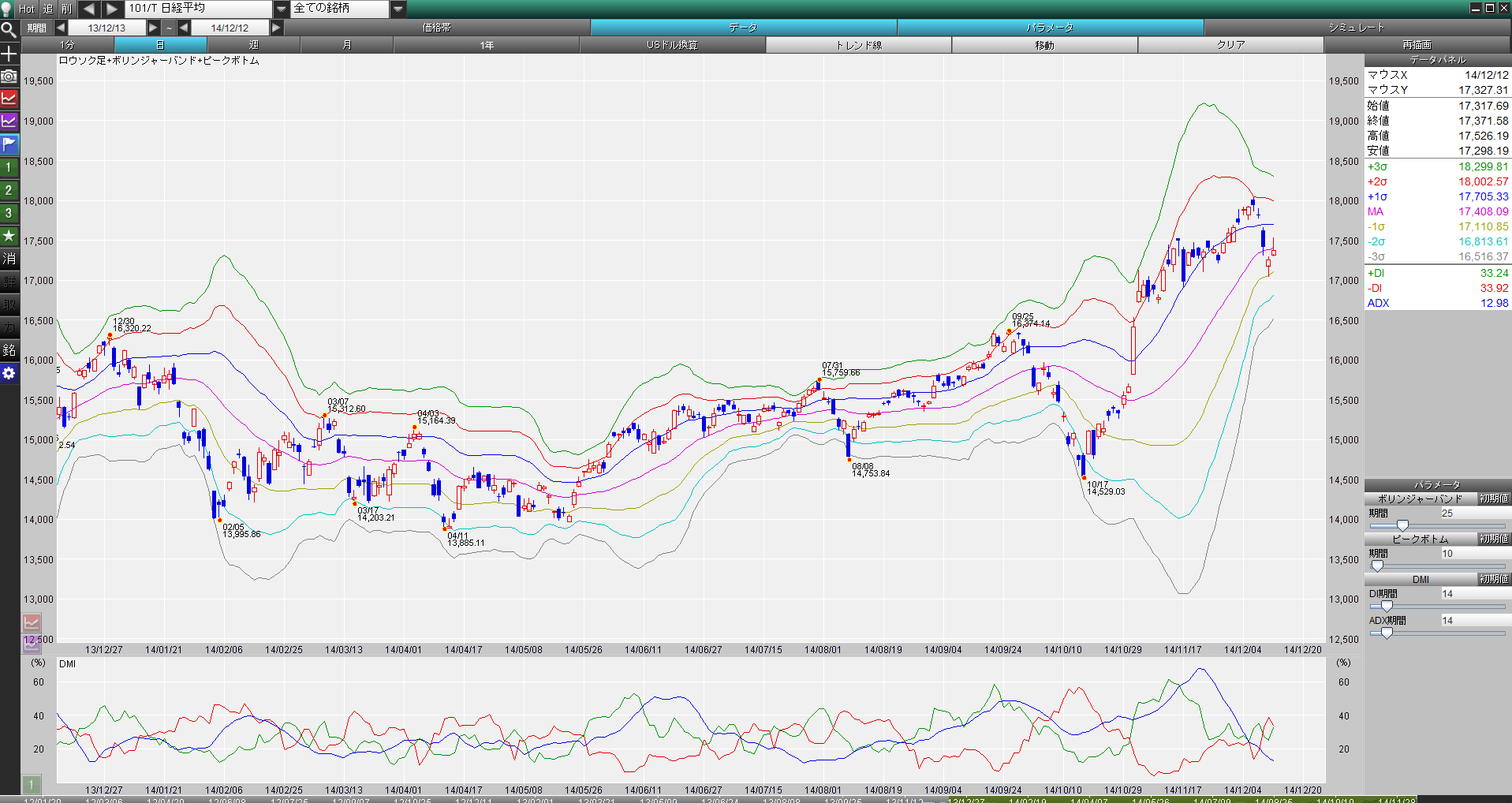
Task: Open the 全ての銘柄 dropdown arrow
Action: (x=398, y=9)
